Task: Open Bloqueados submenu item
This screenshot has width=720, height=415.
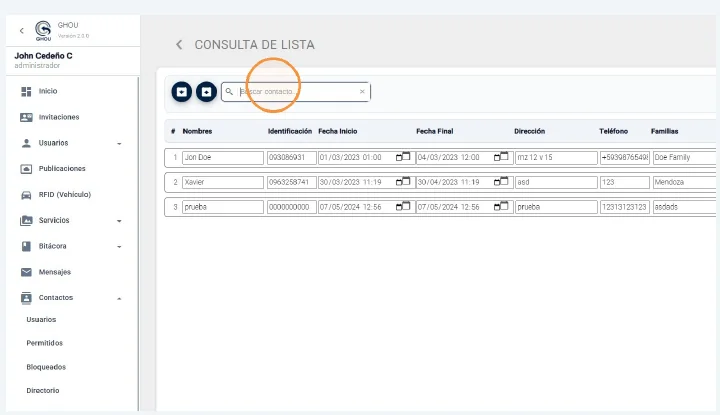Action: point(46,367)
